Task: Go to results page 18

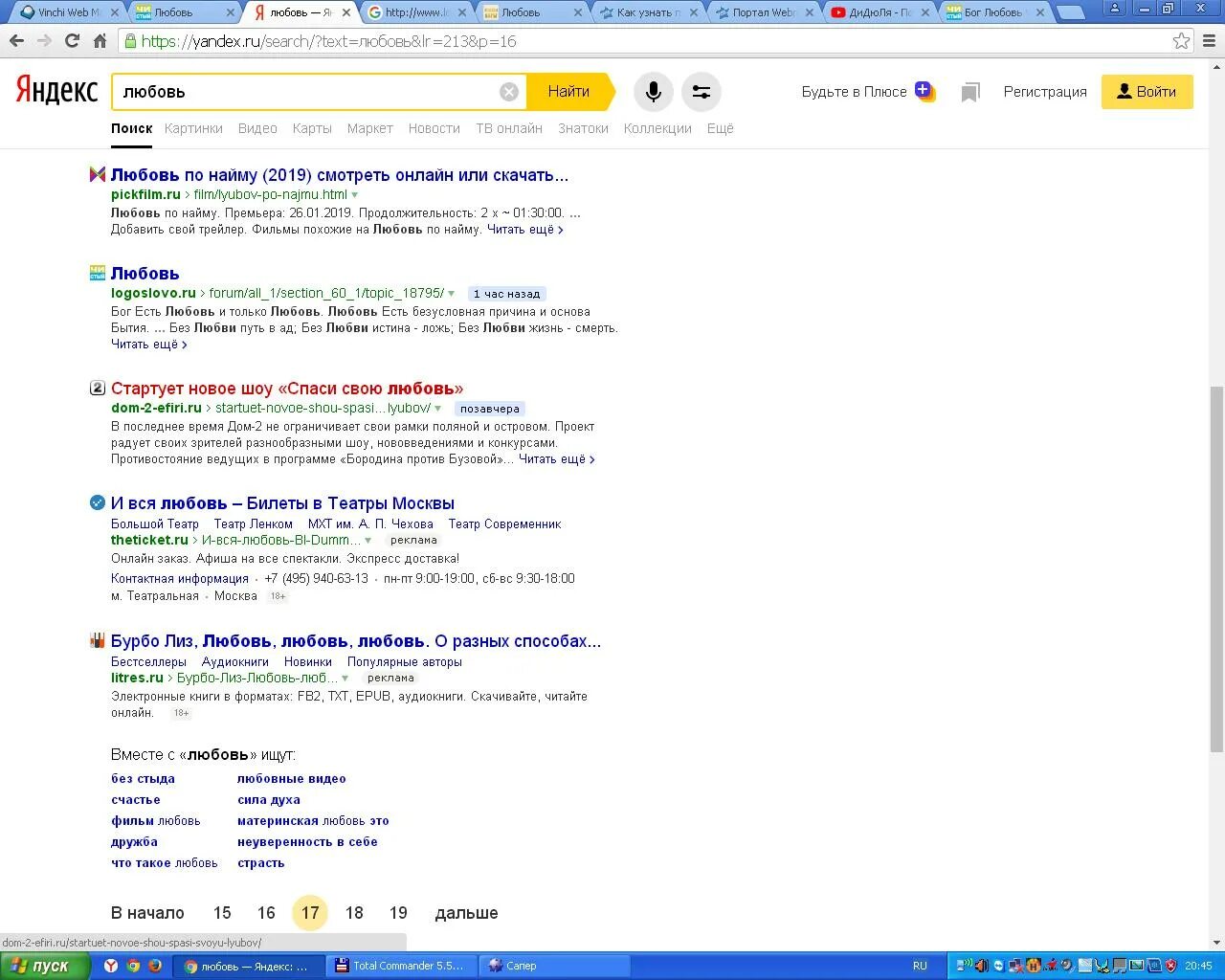Action: [x=354, y=913]
